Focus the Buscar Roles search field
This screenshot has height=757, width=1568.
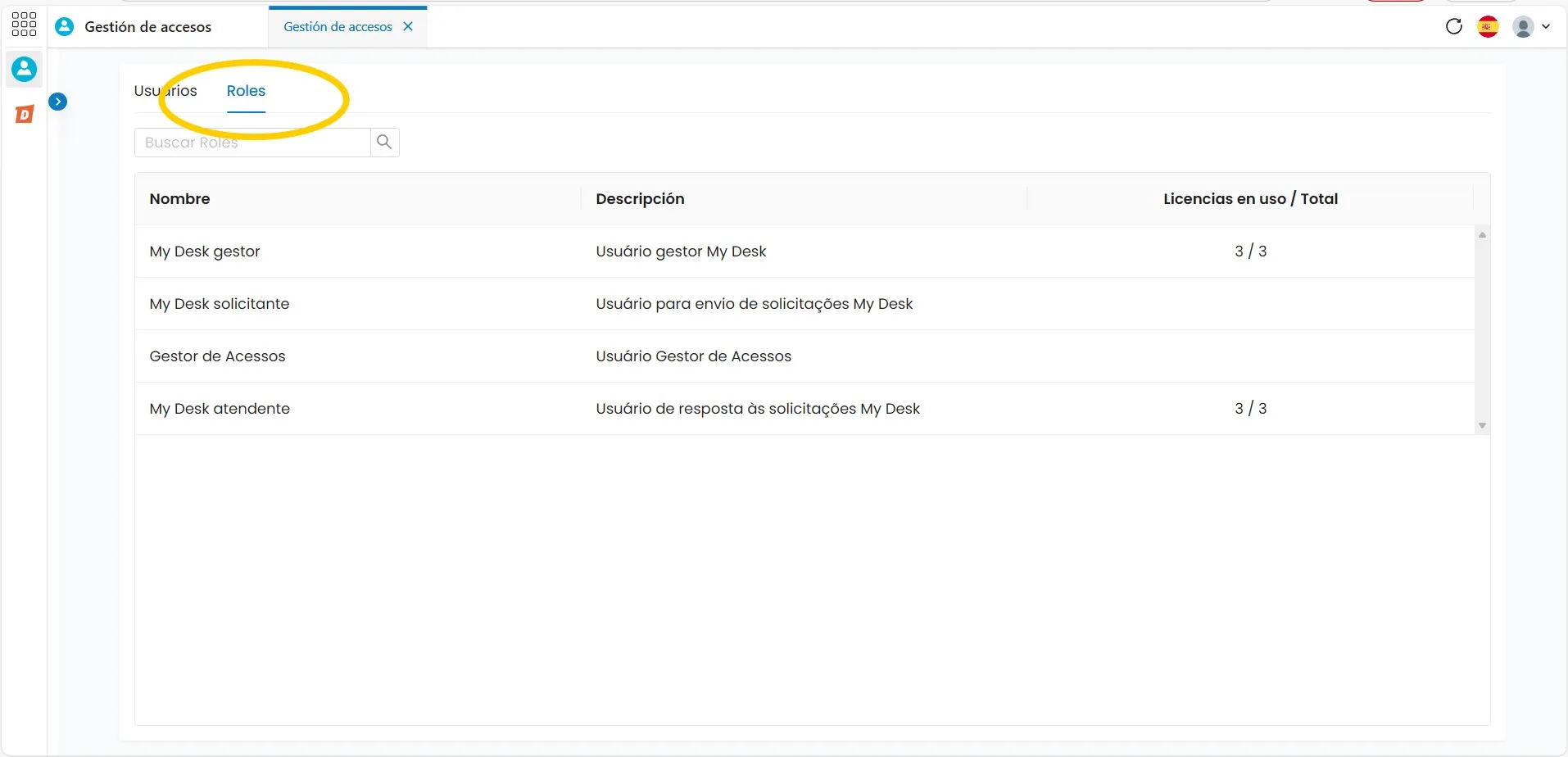[252, 143]
